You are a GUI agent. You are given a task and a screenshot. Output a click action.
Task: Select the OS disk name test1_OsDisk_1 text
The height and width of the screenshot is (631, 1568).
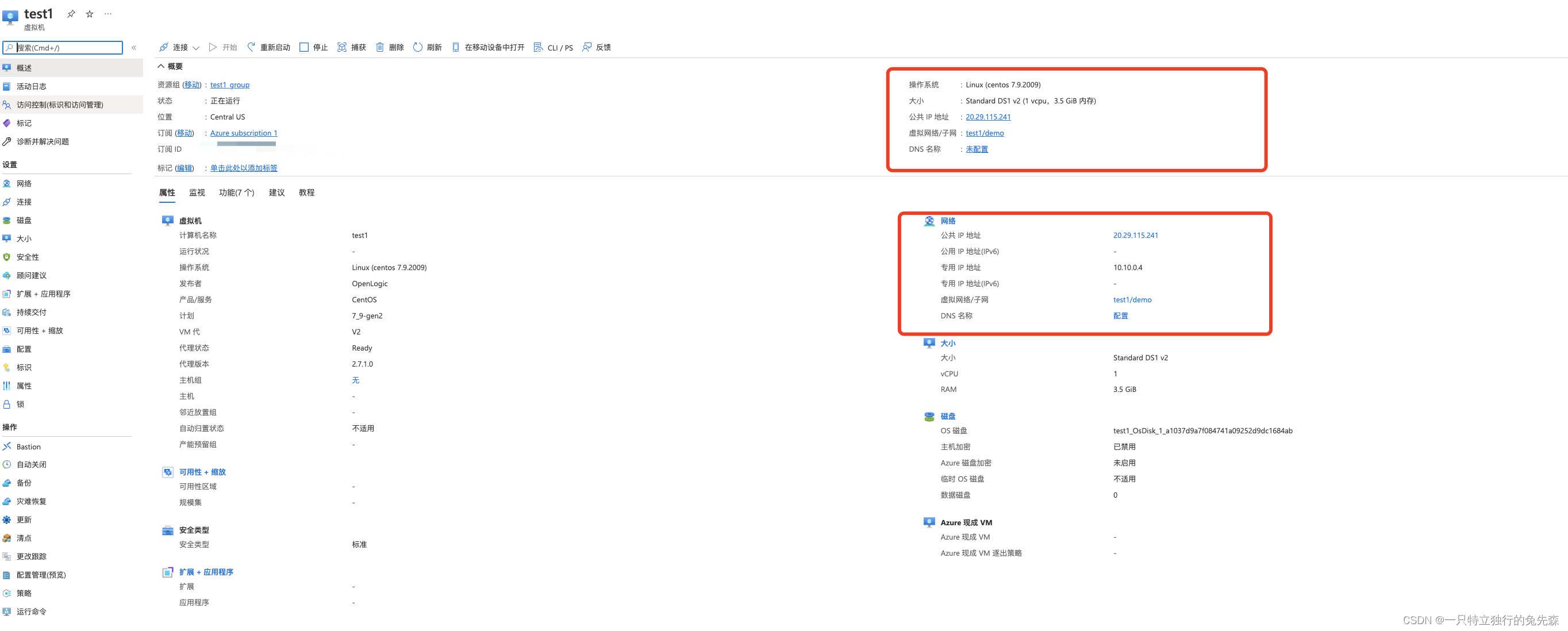pos(1203,430)
